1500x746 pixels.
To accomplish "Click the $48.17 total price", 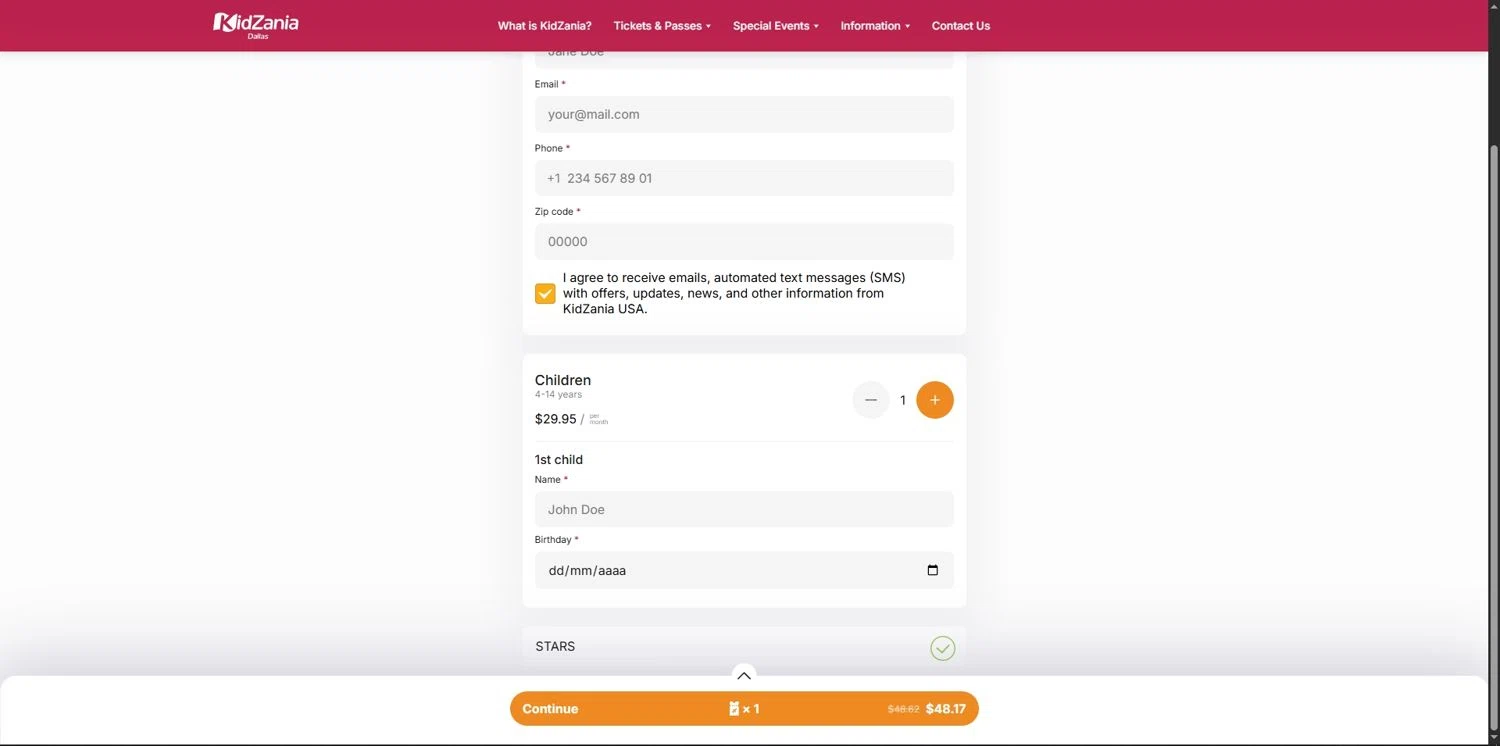I will 946,709.
